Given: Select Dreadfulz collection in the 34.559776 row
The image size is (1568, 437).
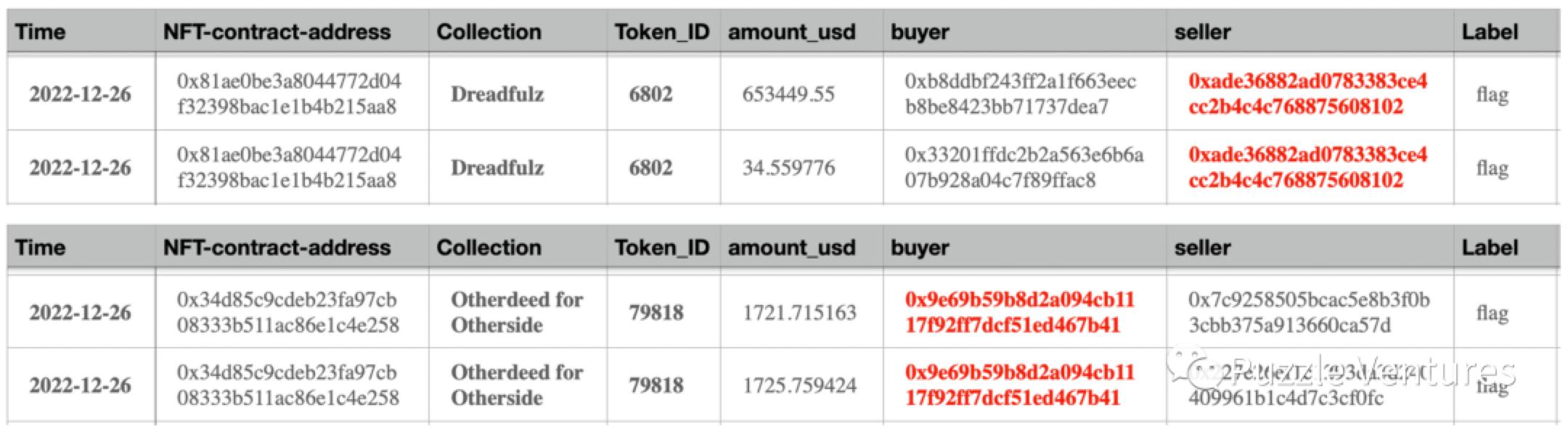Looking at the screenshot, I should pyautogui.click(x=497, y=168).
